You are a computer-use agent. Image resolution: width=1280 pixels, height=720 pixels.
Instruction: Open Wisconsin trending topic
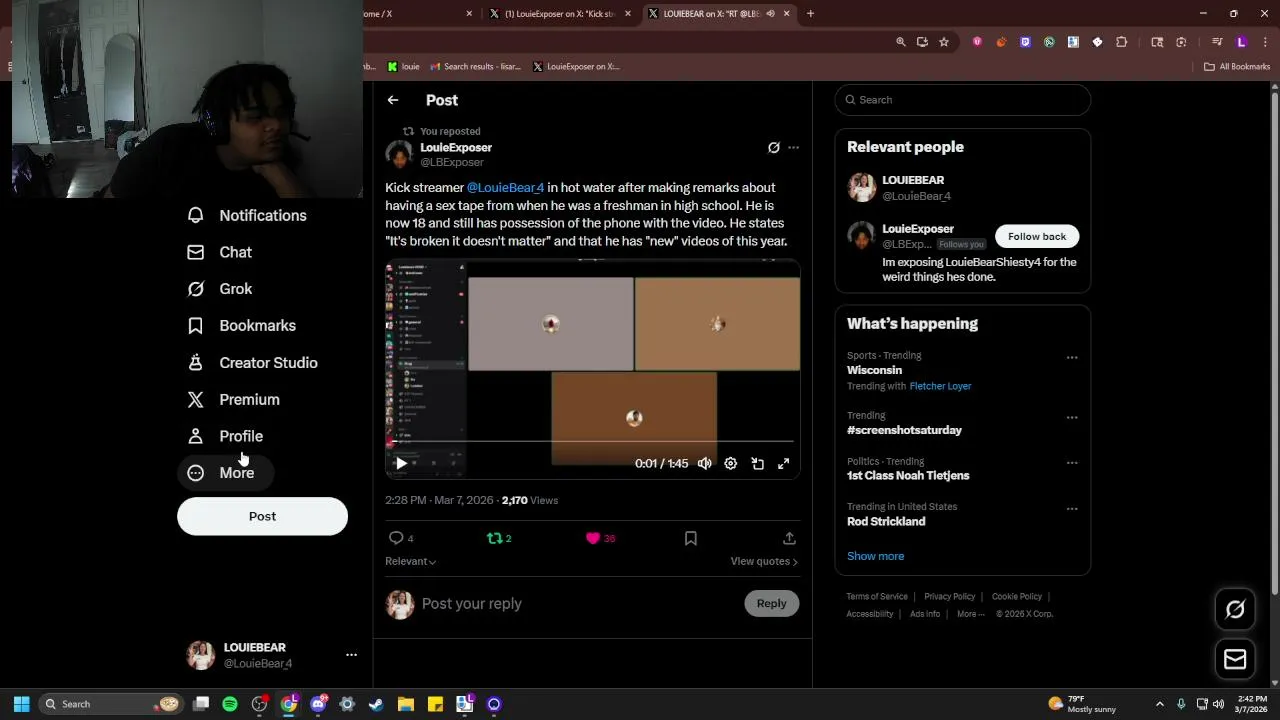click(874, 370)
